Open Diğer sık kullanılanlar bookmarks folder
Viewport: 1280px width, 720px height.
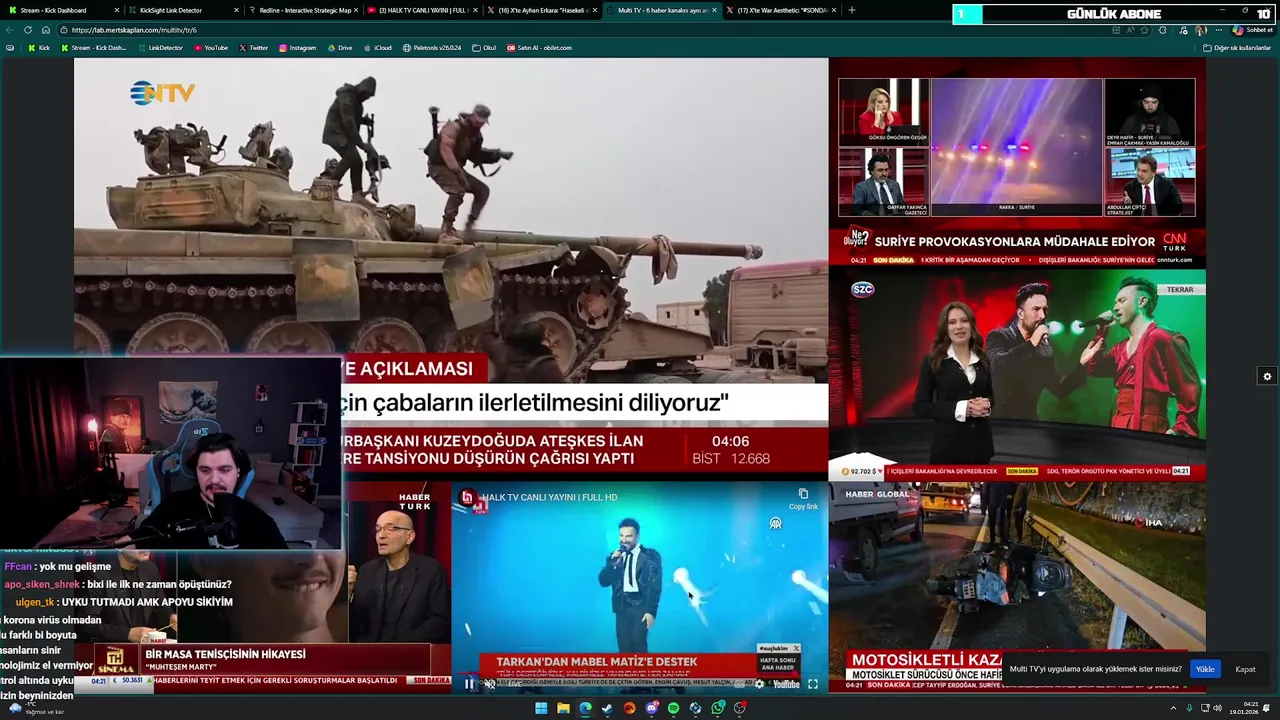tap(1237, 48)
